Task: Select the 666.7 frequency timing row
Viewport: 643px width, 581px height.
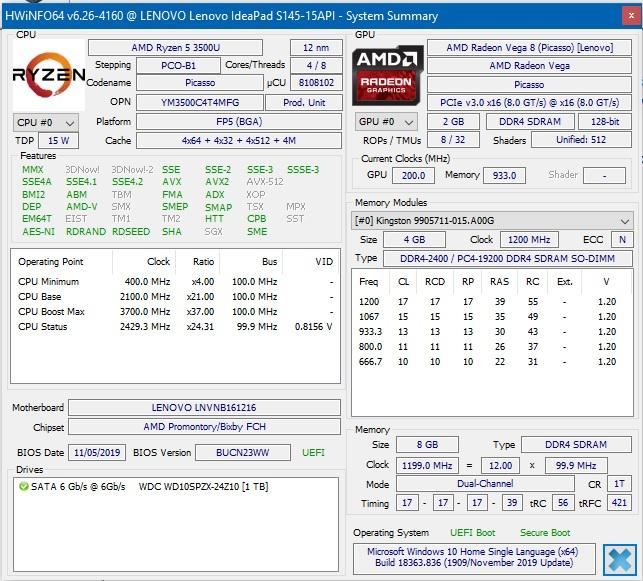Action: pos(492,362)
